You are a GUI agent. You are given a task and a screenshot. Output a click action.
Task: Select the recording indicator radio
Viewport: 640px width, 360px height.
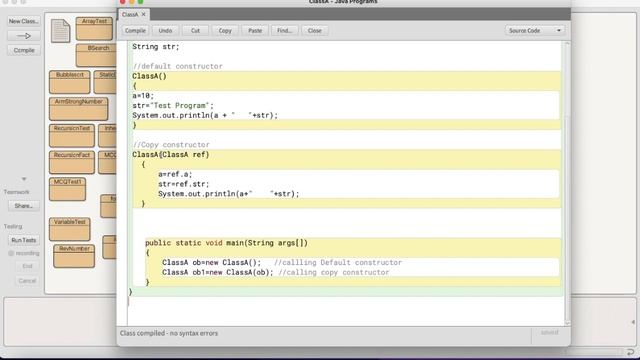coord(11,253)
